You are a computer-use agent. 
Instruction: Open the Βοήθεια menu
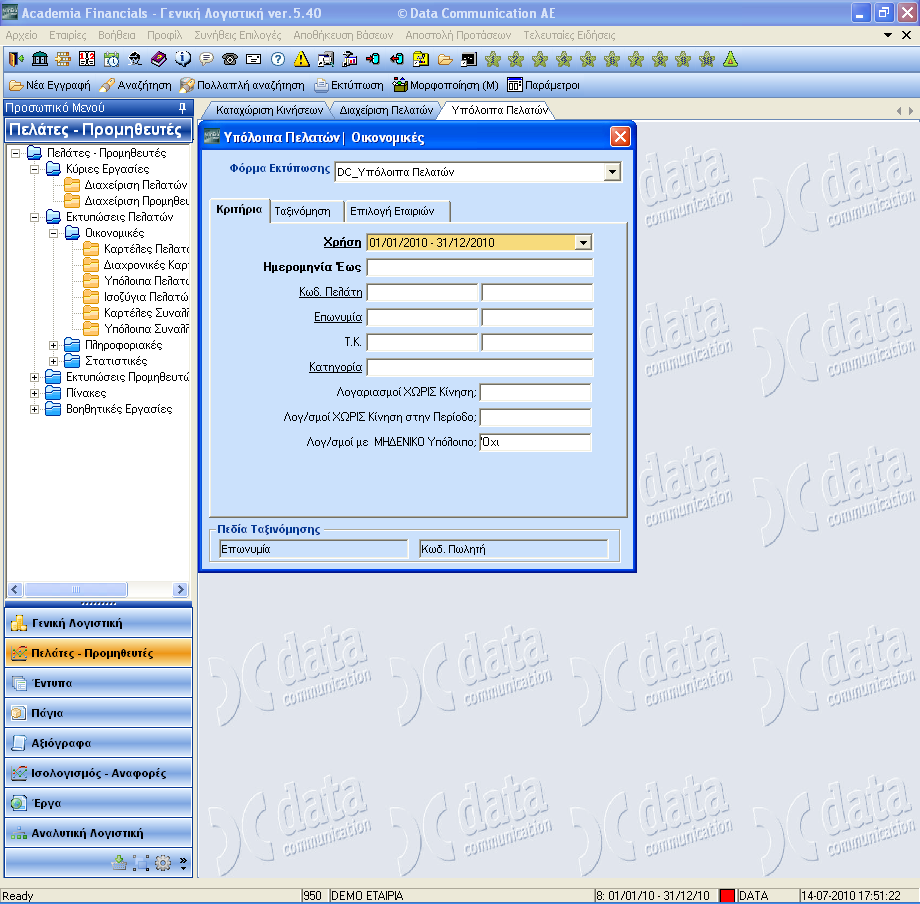(x=116, y=35)
